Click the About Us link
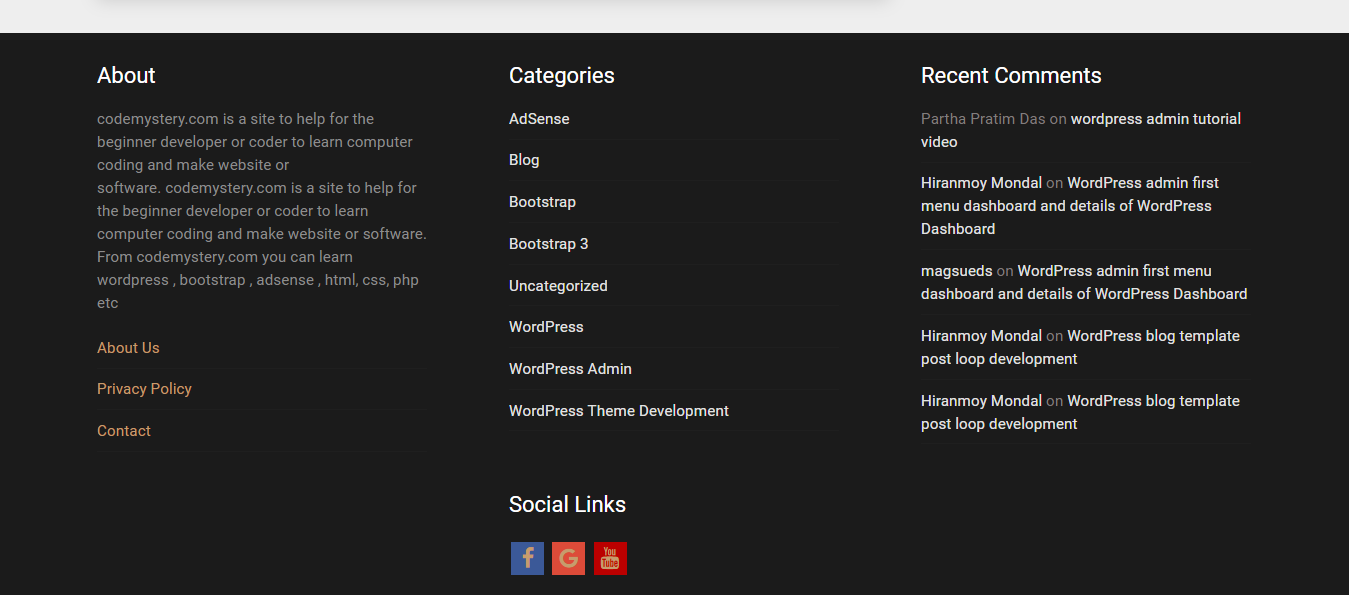The width and height of the screenshot is (1349, 595). 128,347
